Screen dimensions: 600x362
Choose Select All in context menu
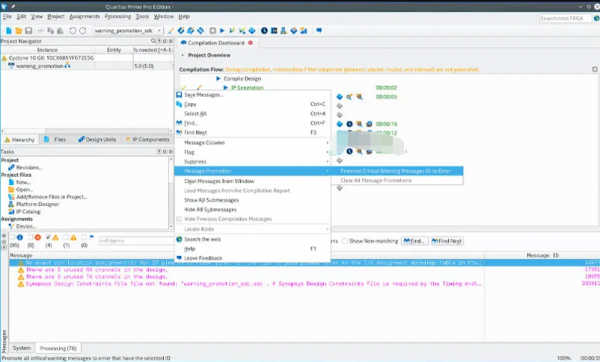[252, 114]
